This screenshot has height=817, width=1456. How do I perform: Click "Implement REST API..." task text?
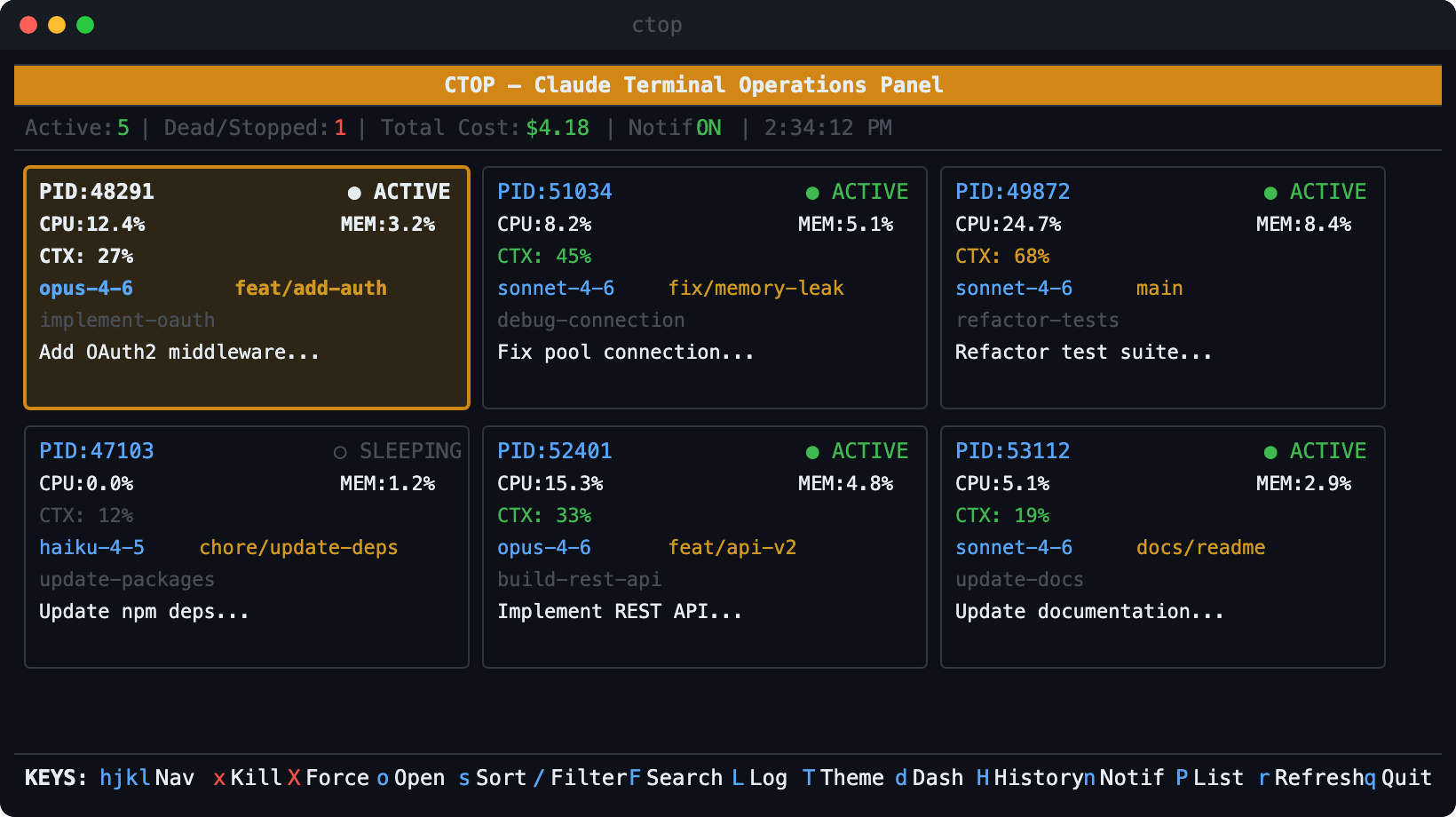(620, 612)
